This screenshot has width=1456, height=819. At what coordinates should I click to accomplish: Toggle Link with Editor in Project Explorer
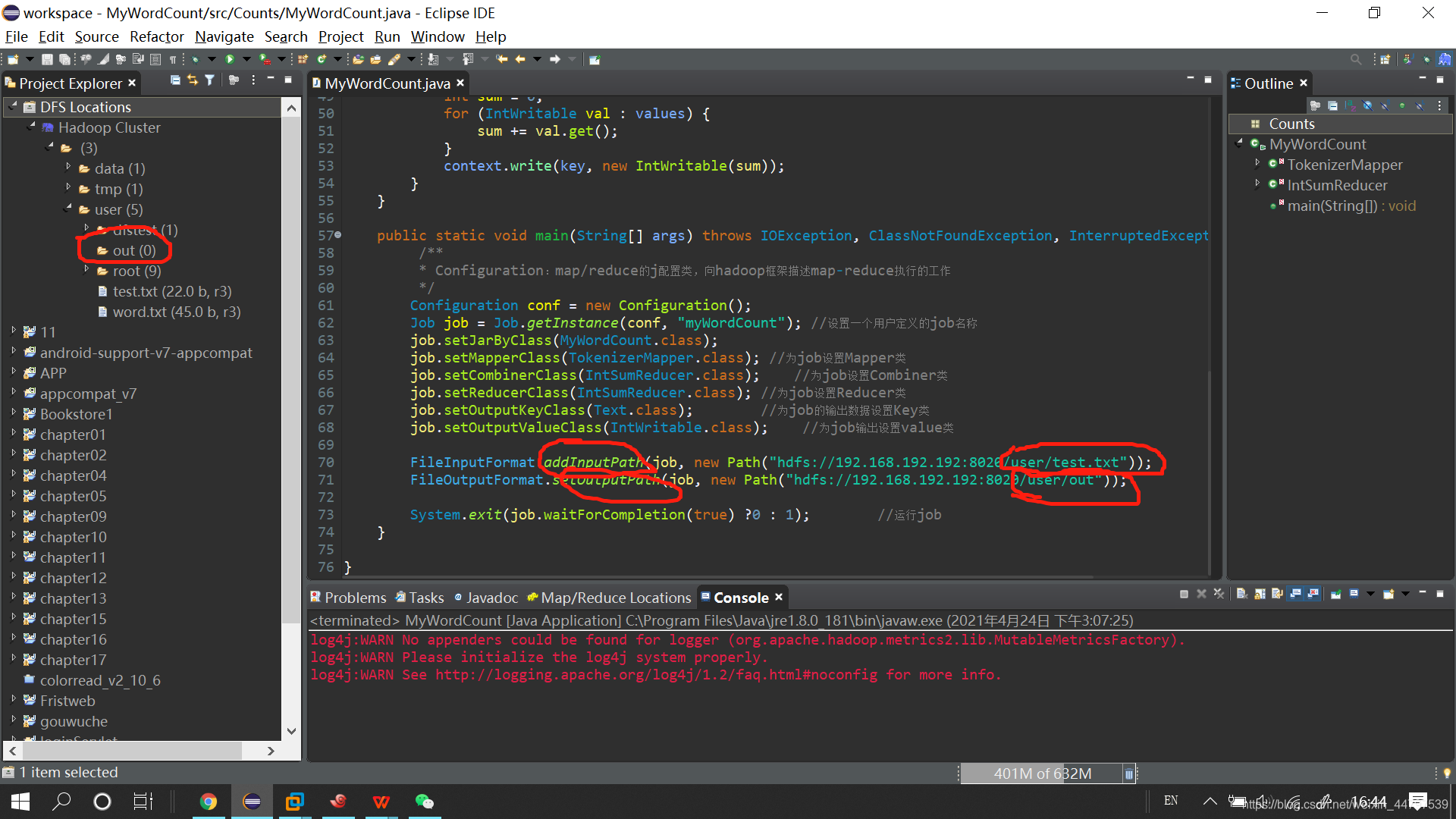point(193,80)
